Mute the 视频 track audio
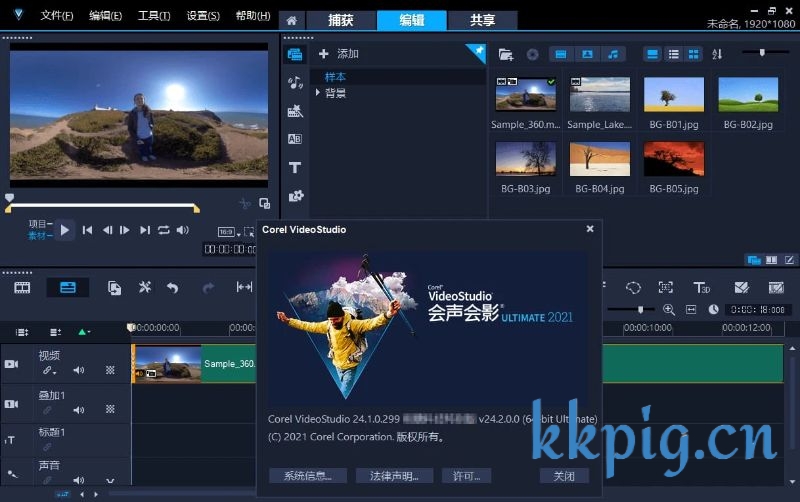Image resolution: width=800 pixels, height=502 pixels. tap(79, 370)
